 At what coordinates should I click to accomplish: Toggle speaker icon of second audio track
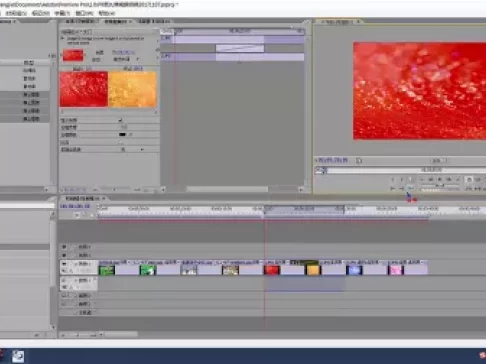pyautogui.click(x=64, y=295)
